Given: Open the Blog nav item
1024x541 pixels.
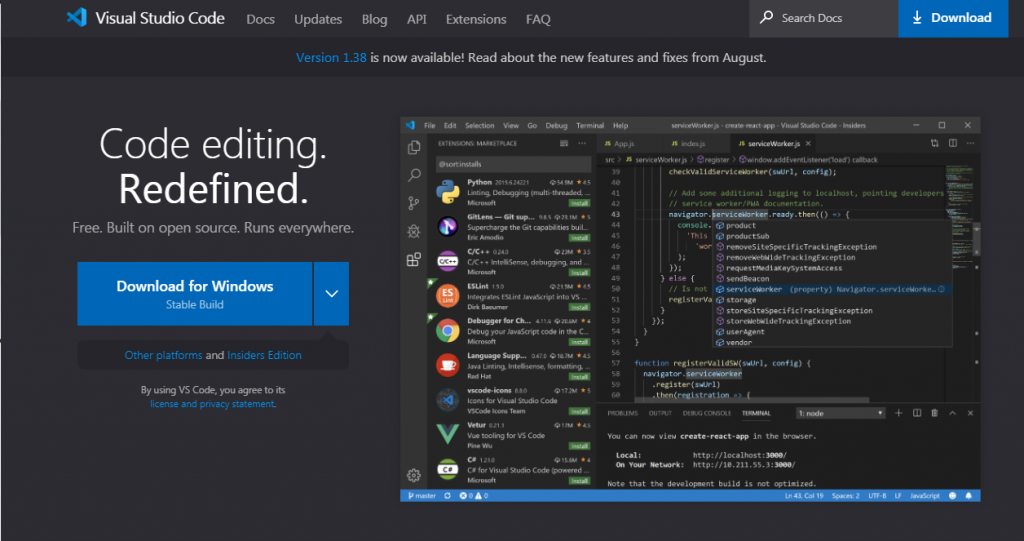Looking at the screenshot, I should (374, 19).
